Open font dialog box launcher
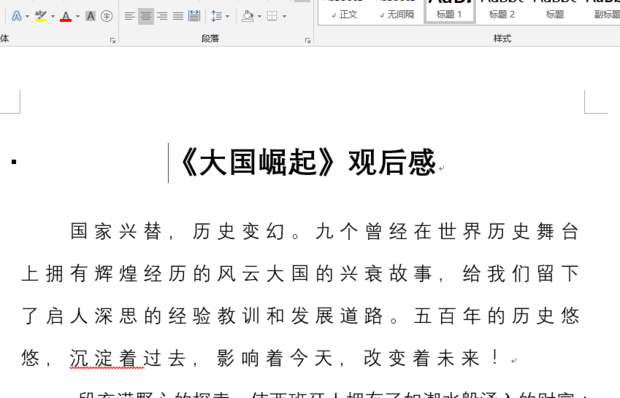Viewport: 620px width, 398px height. (113, 40)
